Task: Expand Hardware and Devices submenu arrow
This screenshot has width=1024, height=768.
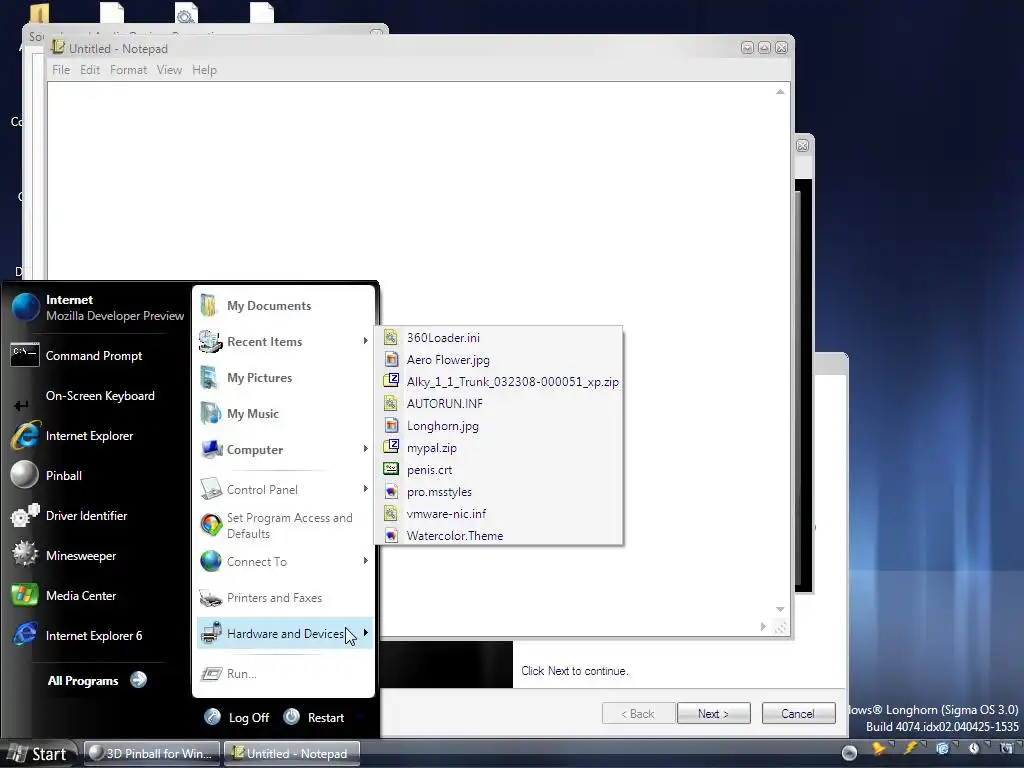Action: 365,633
